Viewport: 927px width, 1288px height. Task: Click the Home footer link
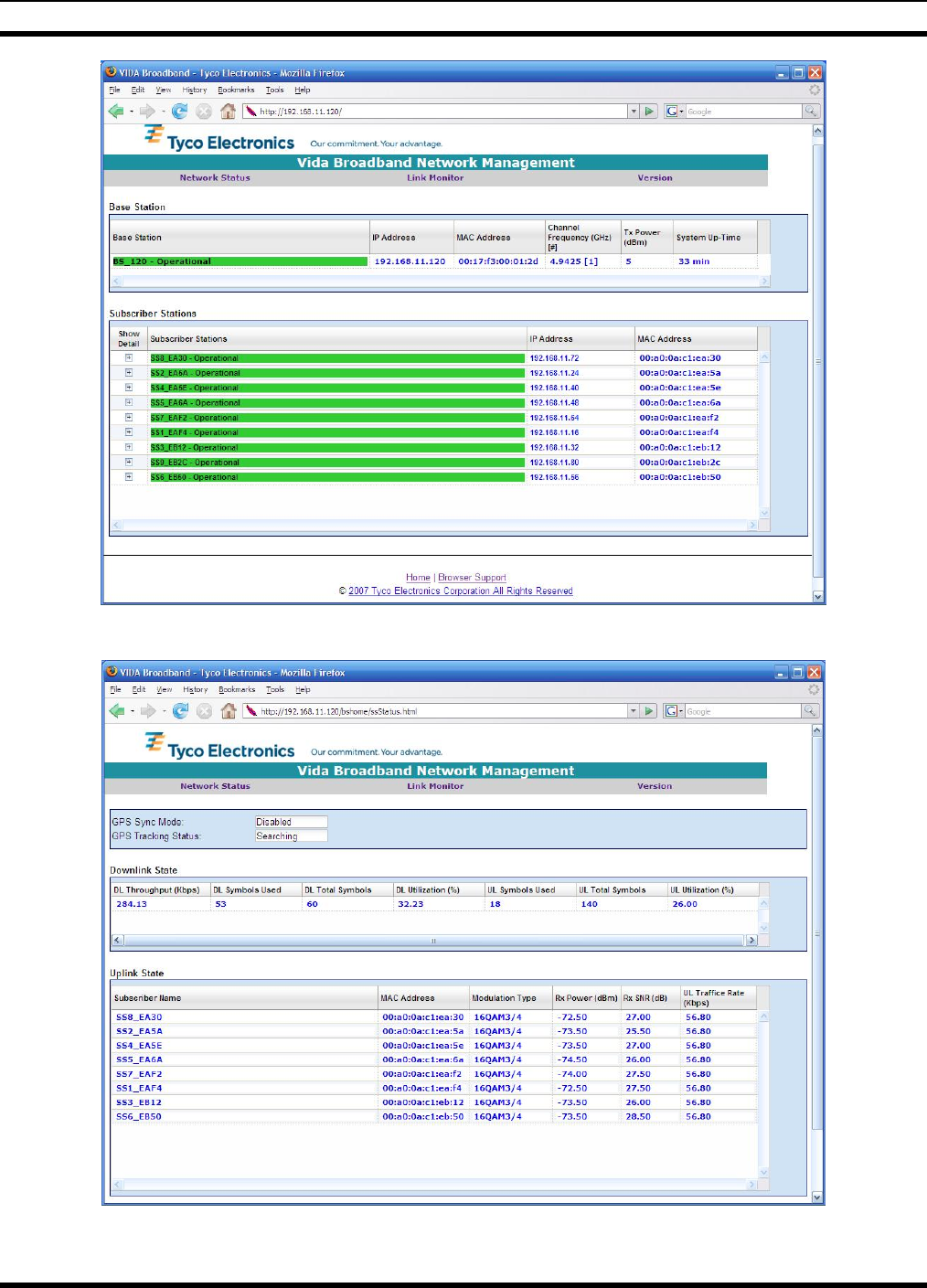(418, 578)
